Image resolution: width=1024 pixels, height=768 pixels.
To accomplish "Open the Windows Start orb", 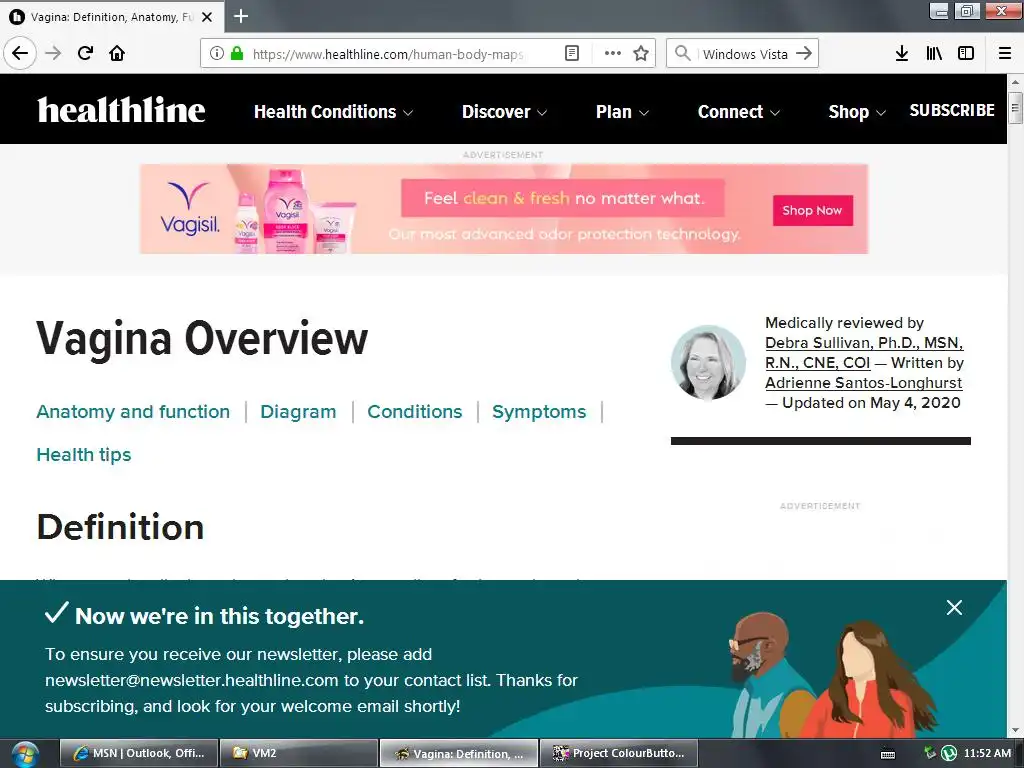I will point(25,754).
